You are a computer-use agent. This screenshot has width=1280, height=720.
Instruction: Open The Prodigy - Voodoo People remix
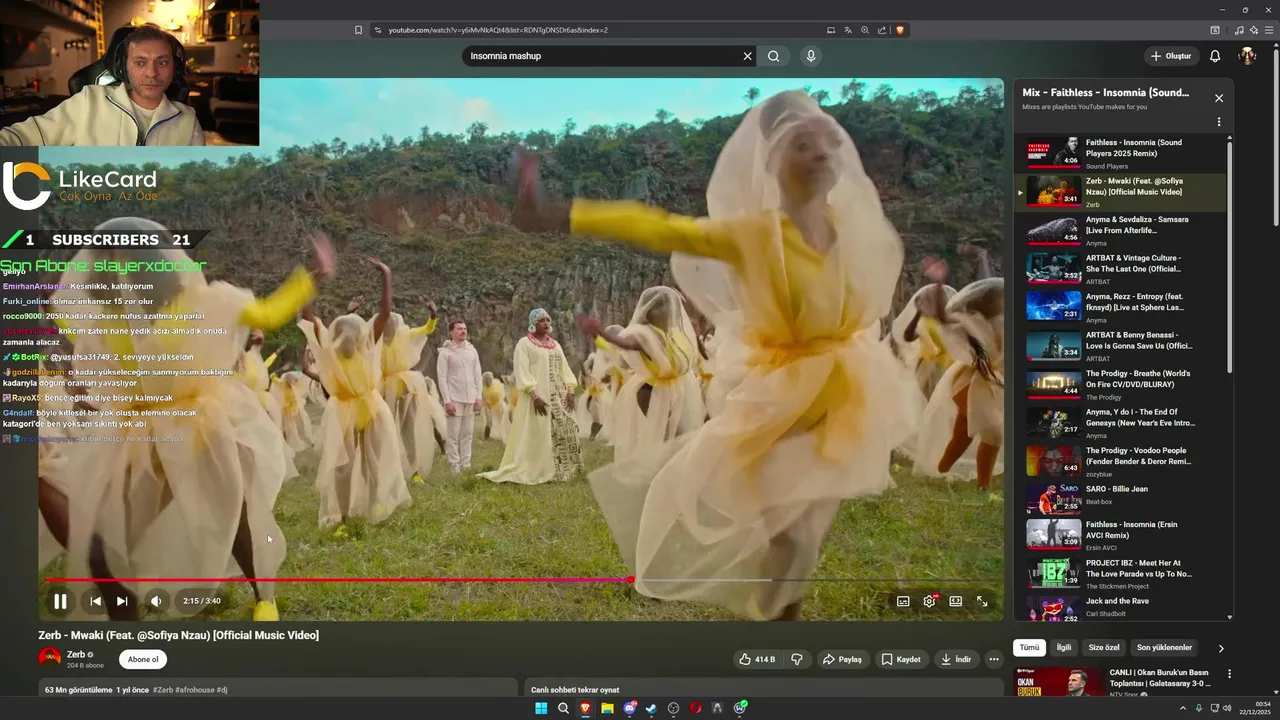[1120, 461]
